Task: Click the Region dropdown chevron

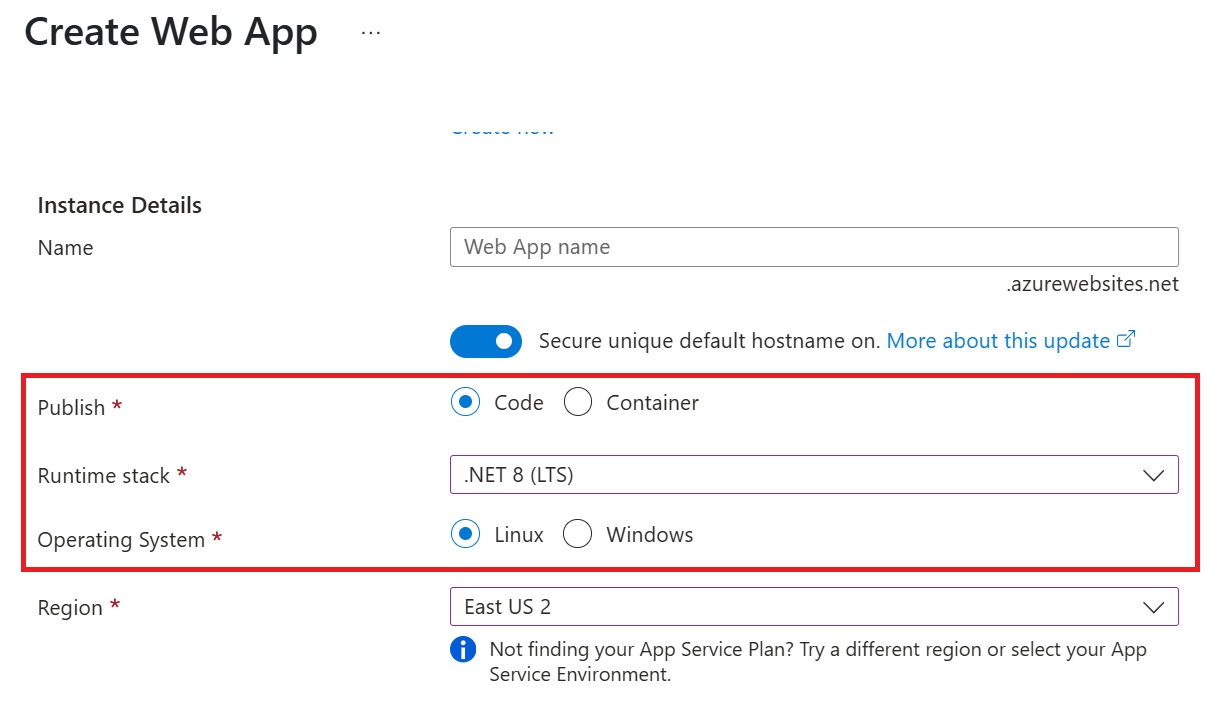Action: [1155, 606]
